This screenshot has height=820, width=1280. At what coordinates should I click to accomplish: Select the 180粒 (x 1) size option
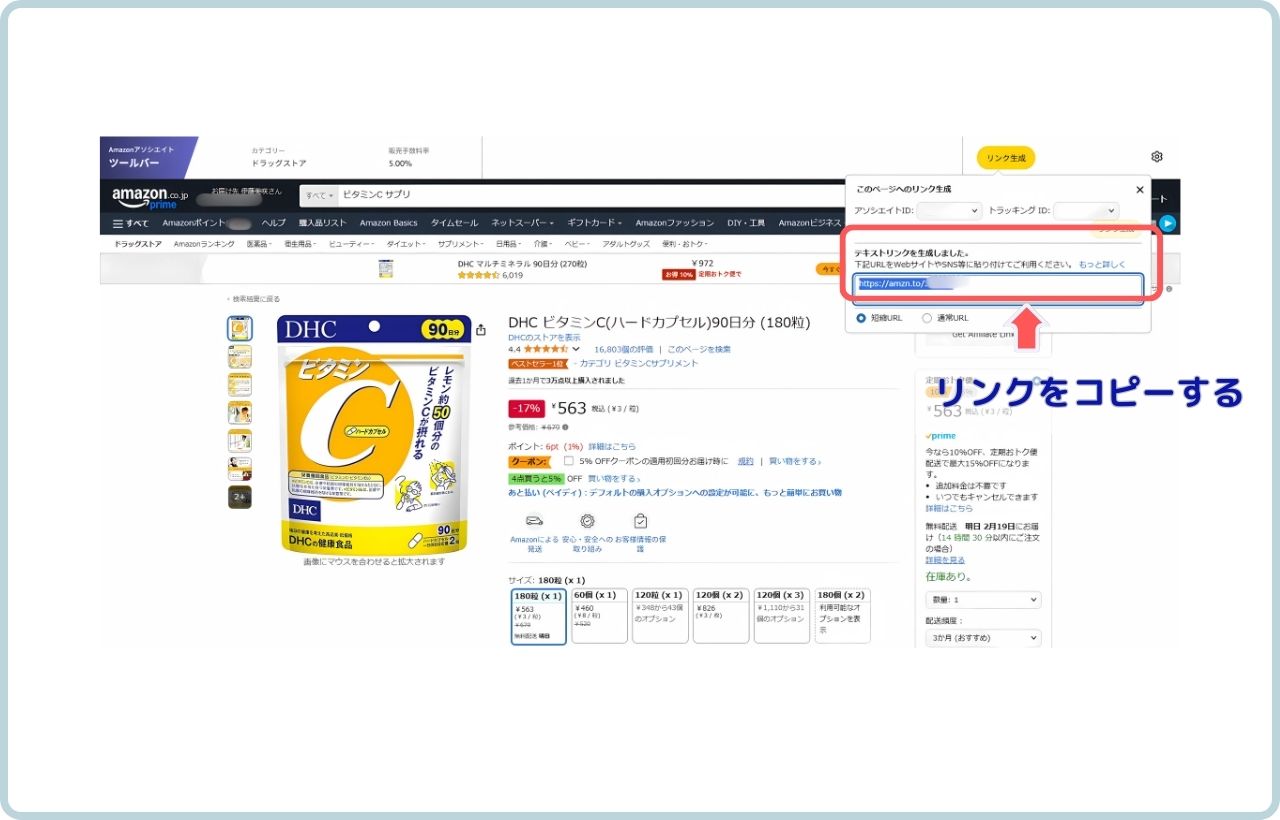tap(538, 616)
